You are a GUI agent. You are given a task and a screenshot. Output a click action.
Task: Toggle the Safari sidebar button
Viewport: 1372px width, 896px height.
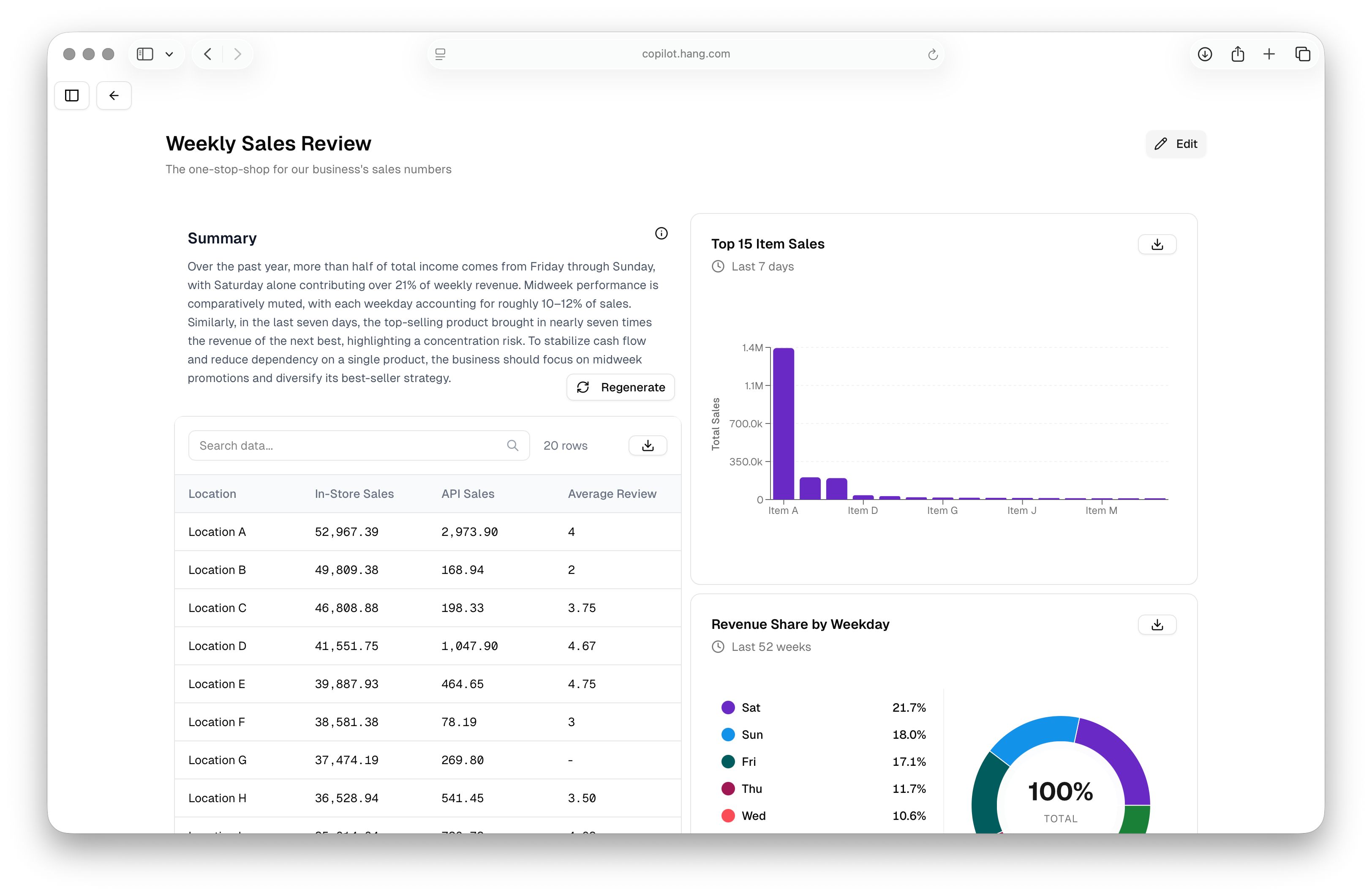[145, 54]
